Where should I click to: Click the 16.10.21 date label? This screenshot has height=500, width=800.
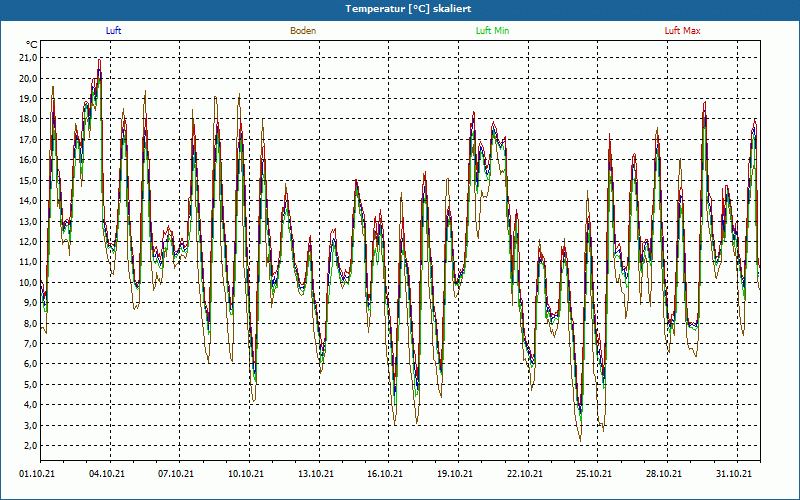(385, 474)
